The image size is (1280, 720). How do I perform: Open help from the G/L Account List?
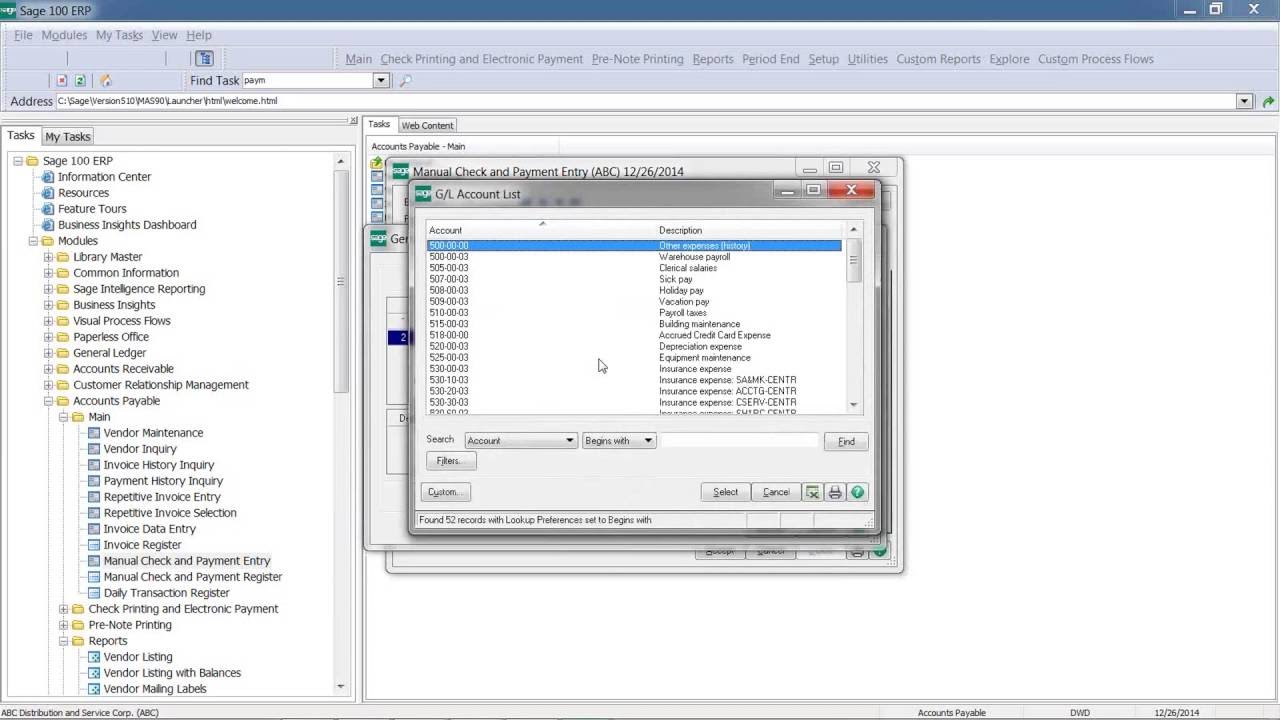857,491
